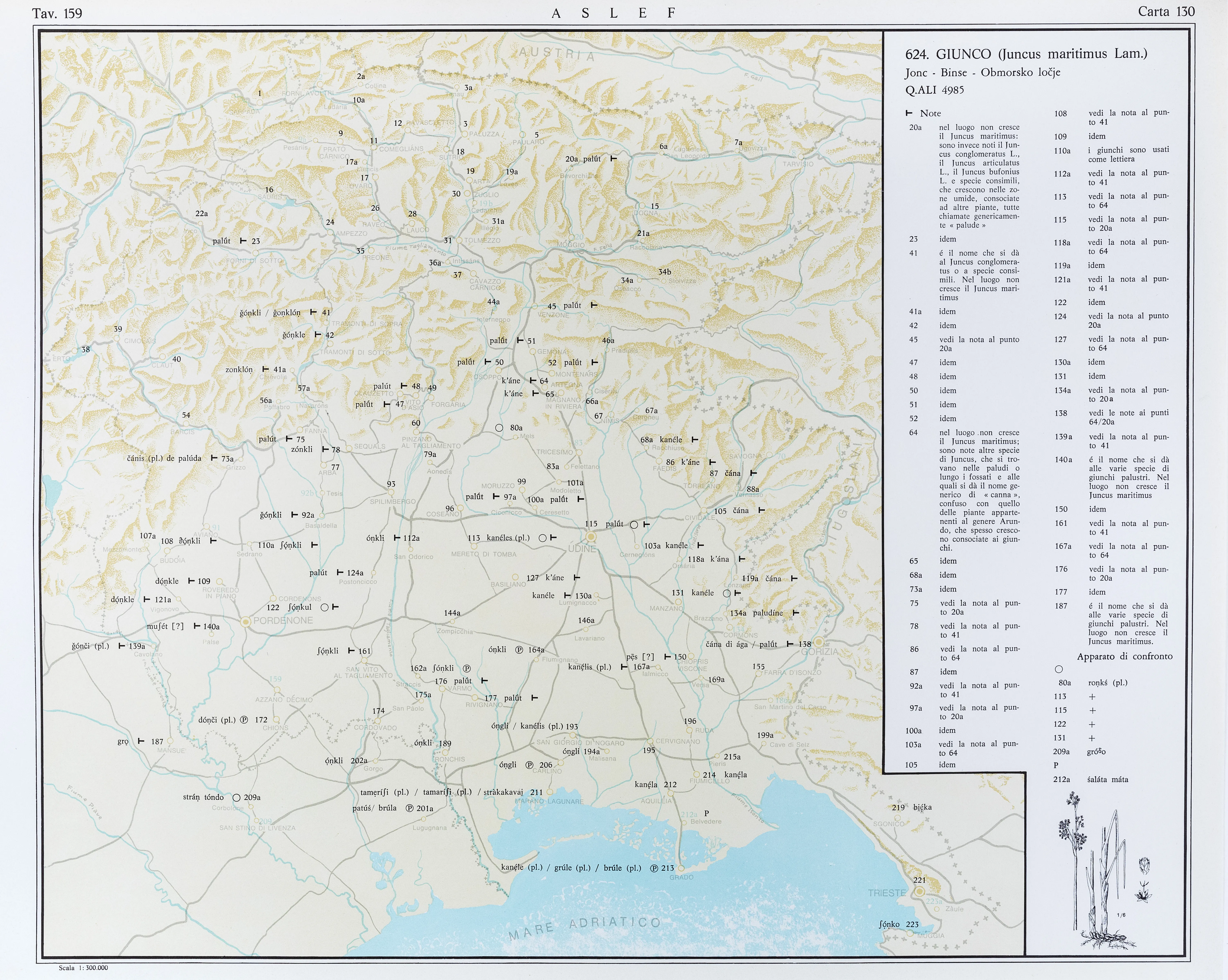This screenshot has height=980, width=1228.
Task: Click the circled P symbol before 213 Grado
Action: [x=654, y=868]
